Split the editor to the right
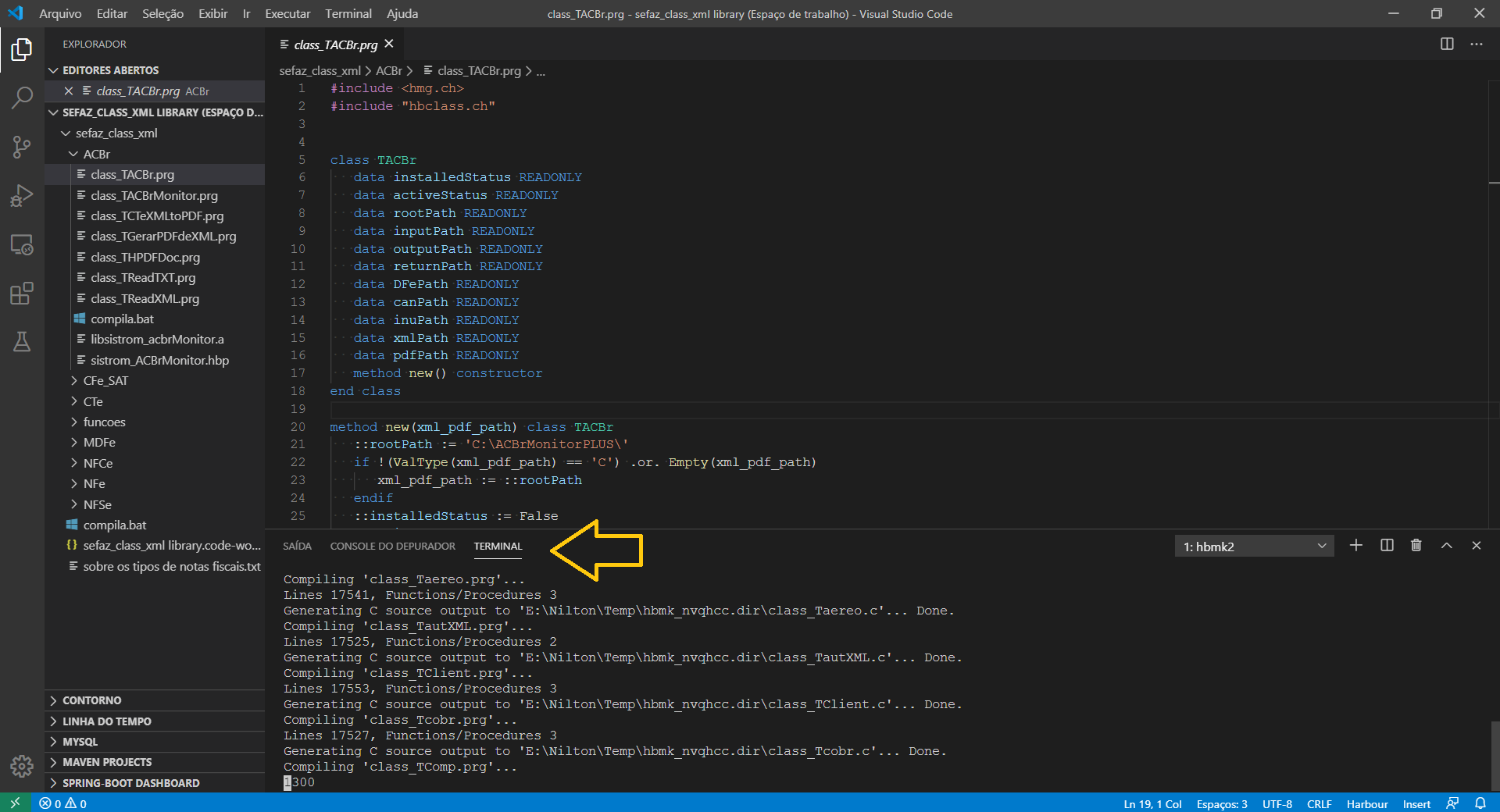 click(1447, 45)
